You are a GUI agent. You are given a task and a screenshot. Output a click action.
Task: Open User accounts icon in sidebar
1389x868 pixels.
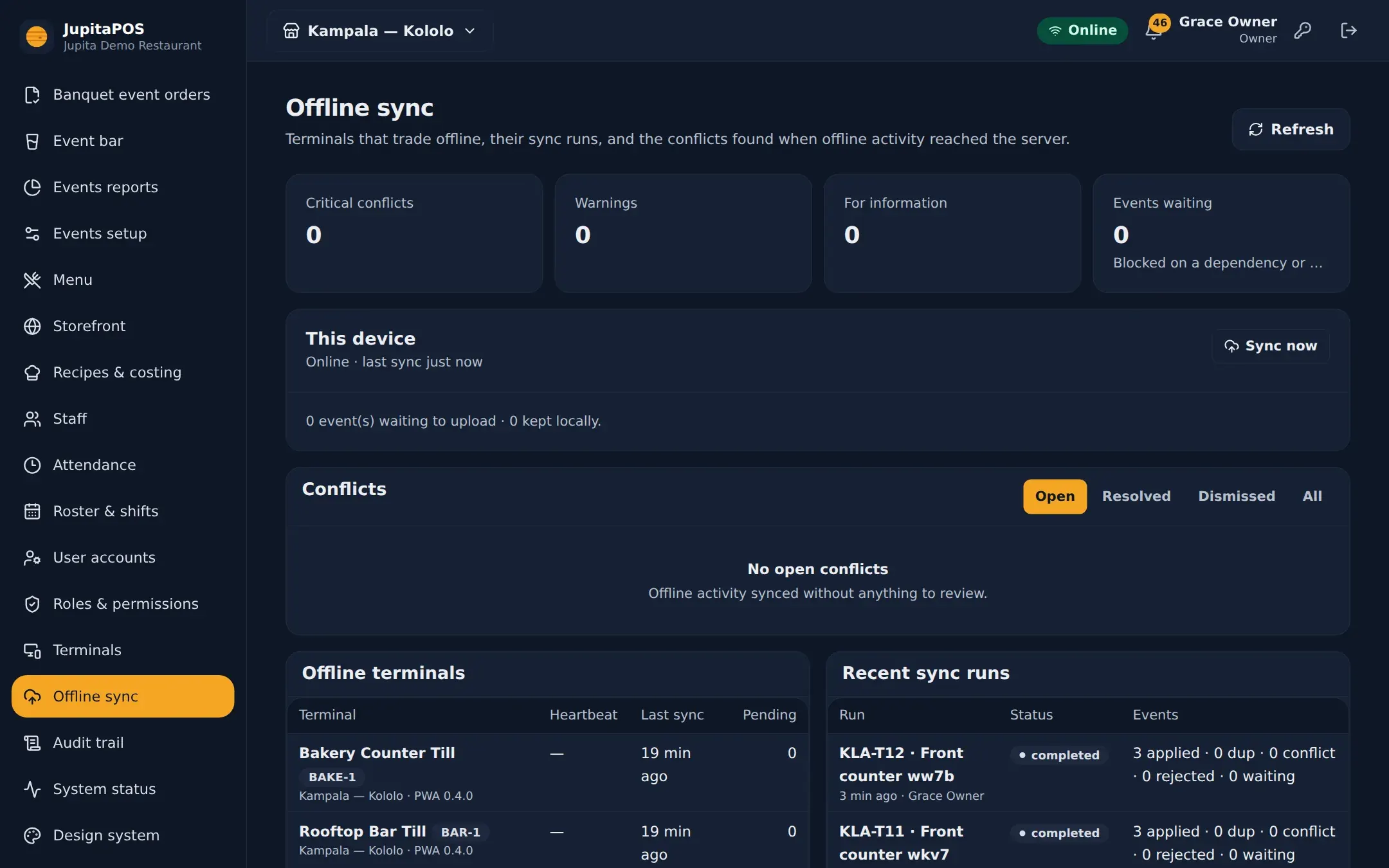click(32, 557)
